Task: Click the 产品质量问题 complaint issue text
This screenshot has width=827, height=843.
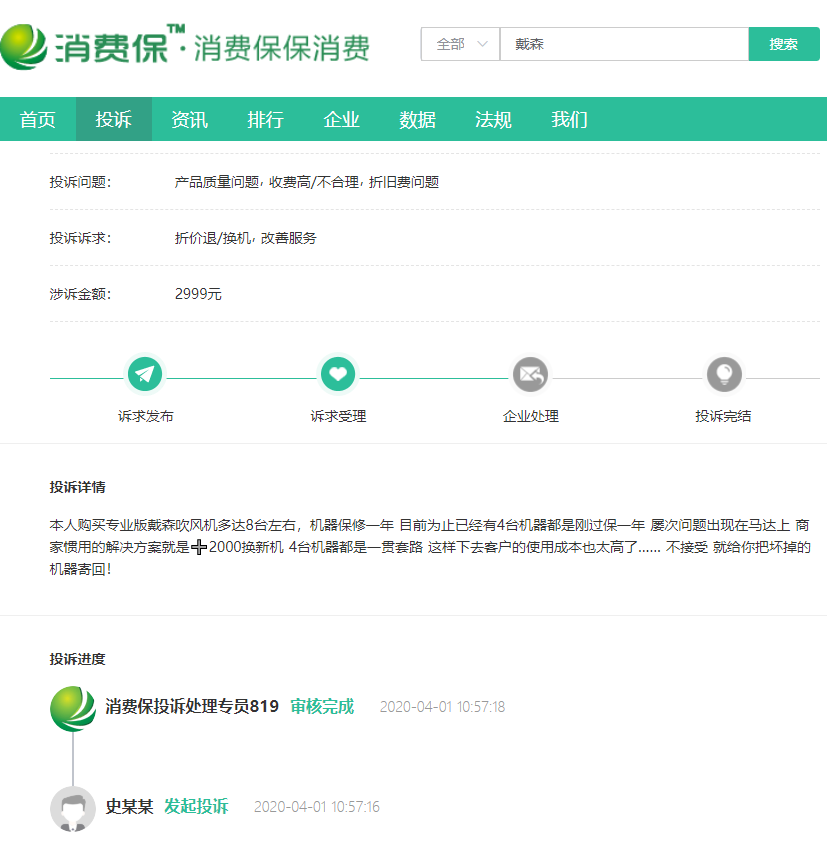Action: (x=217, y=182)
